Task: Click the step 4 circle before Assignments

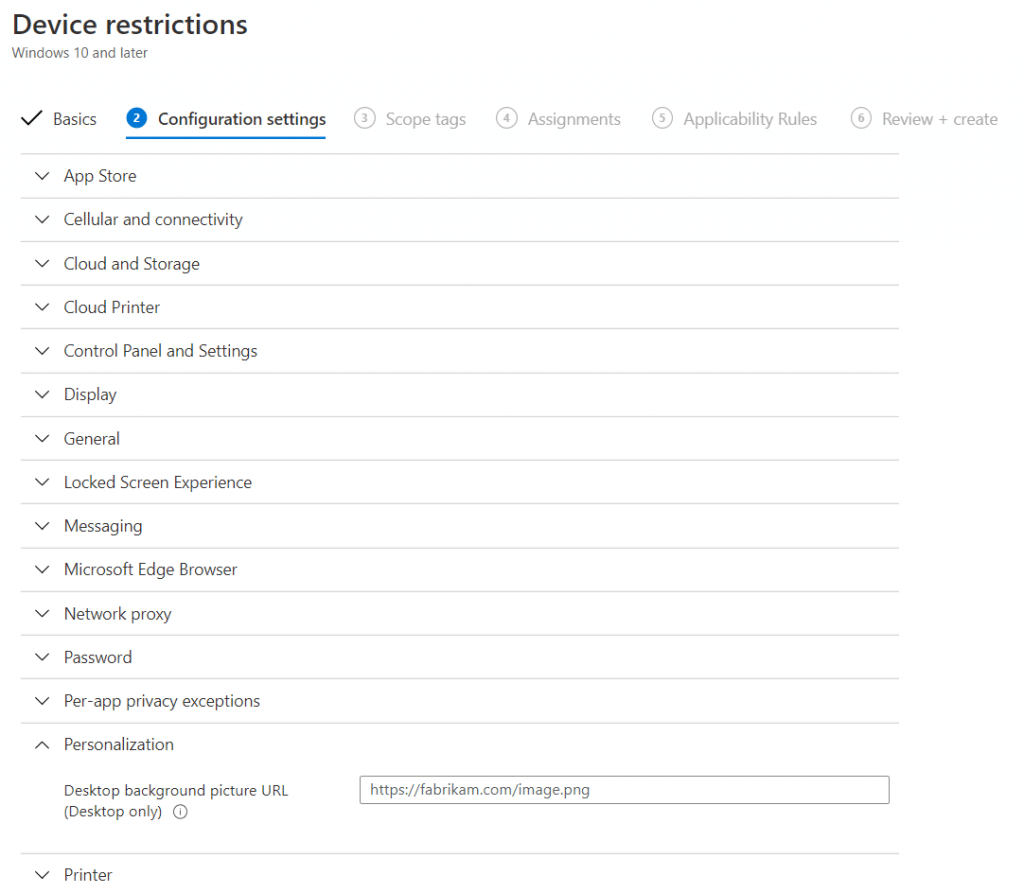Action: [507, 118]
